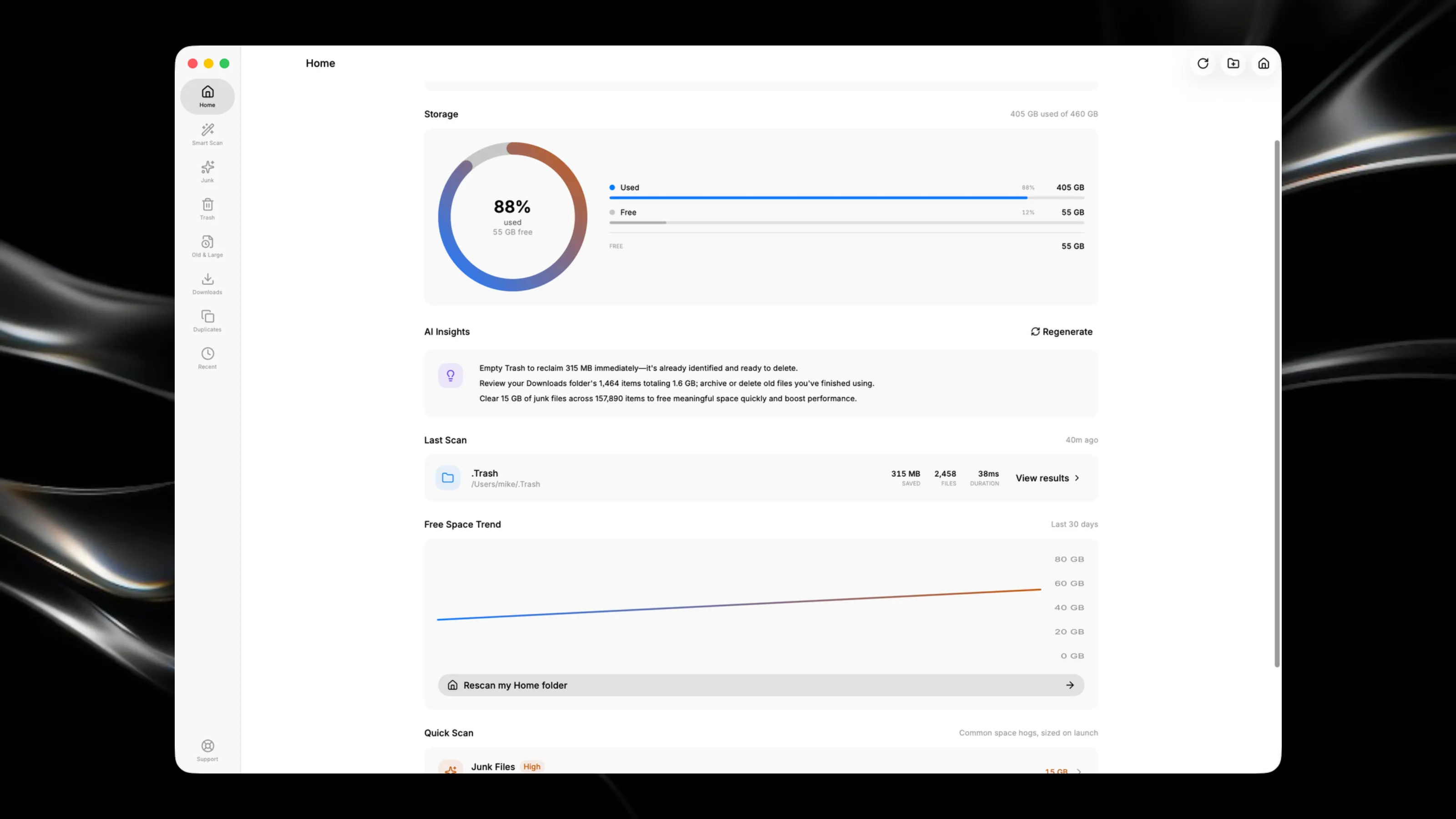Open the Downloads sidebar section
This screenshot has width=1456, height=819.
click(x=207, y=284)
